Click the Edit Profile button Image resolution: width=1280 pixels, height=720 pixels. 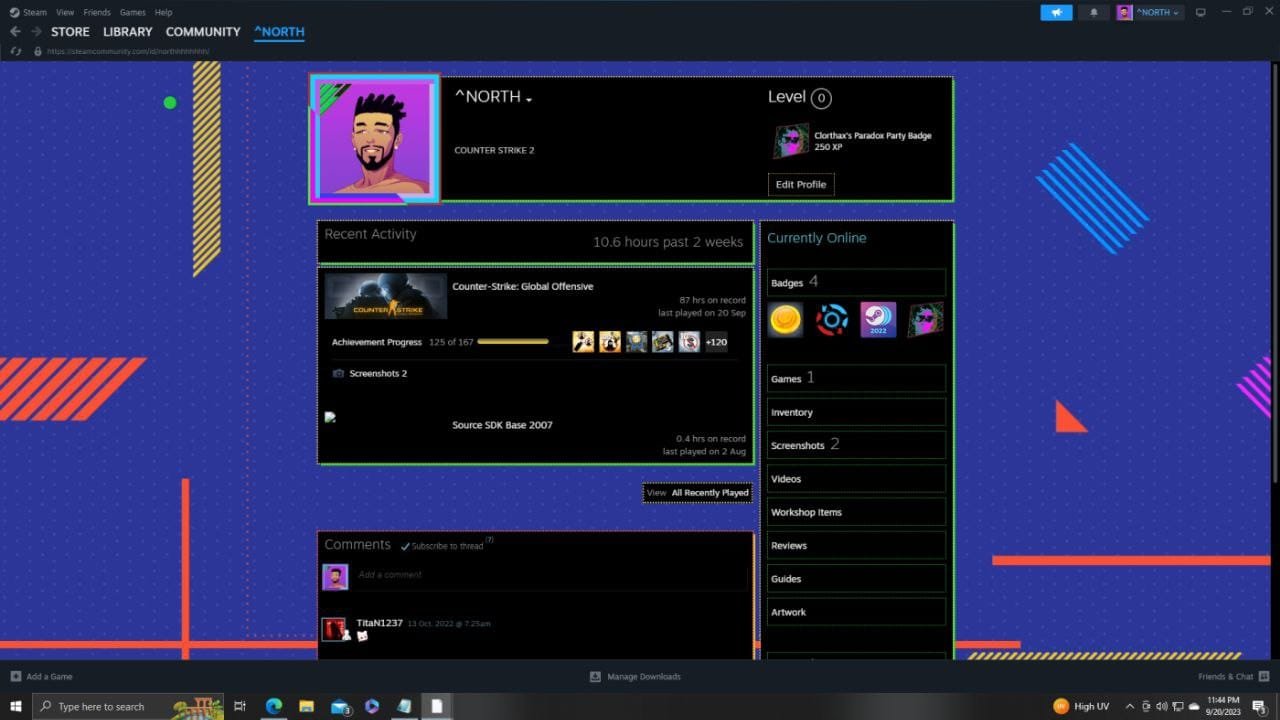pos(800,184)
